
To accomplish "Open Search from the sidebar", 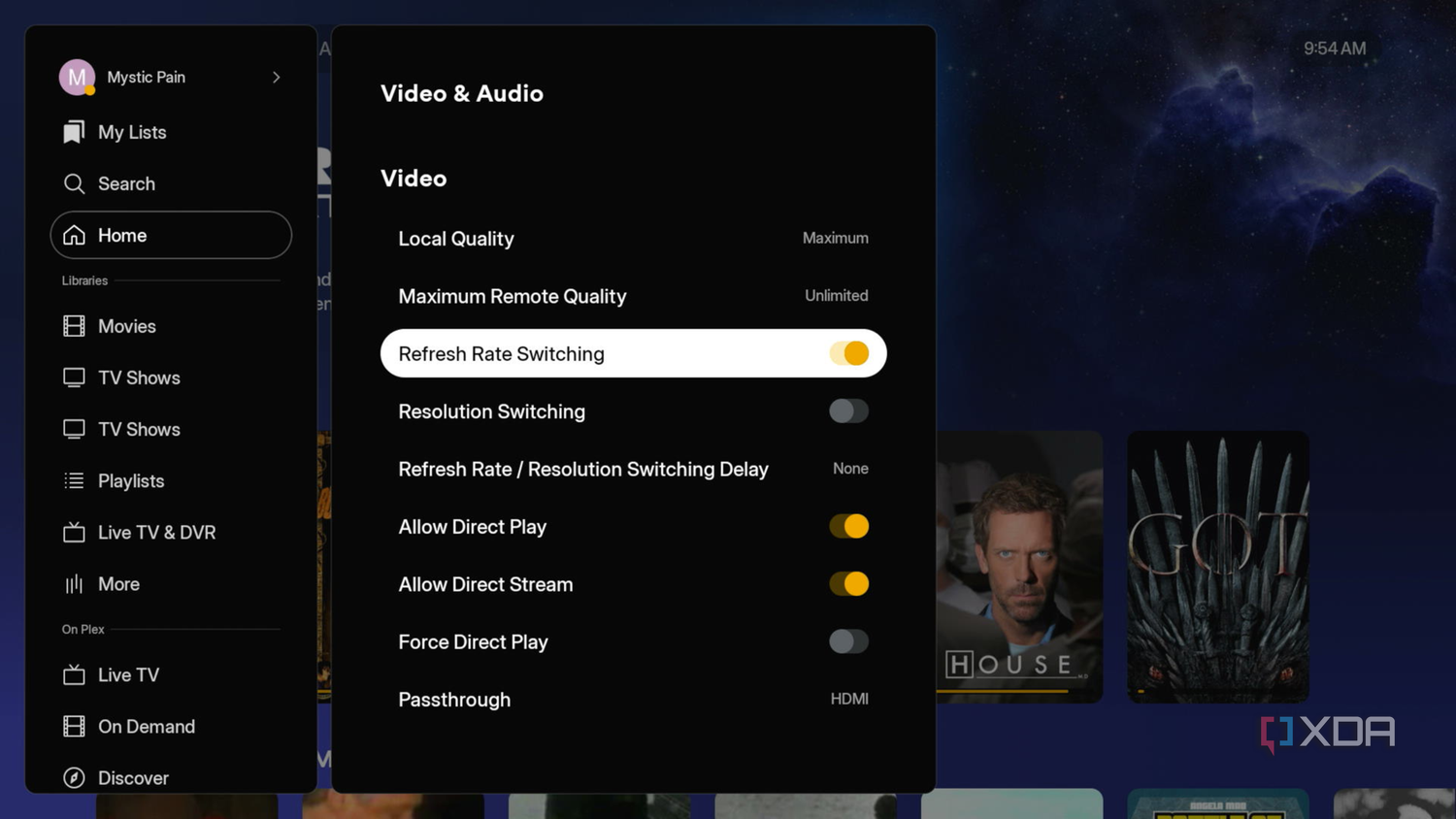I will pos(126,183).
